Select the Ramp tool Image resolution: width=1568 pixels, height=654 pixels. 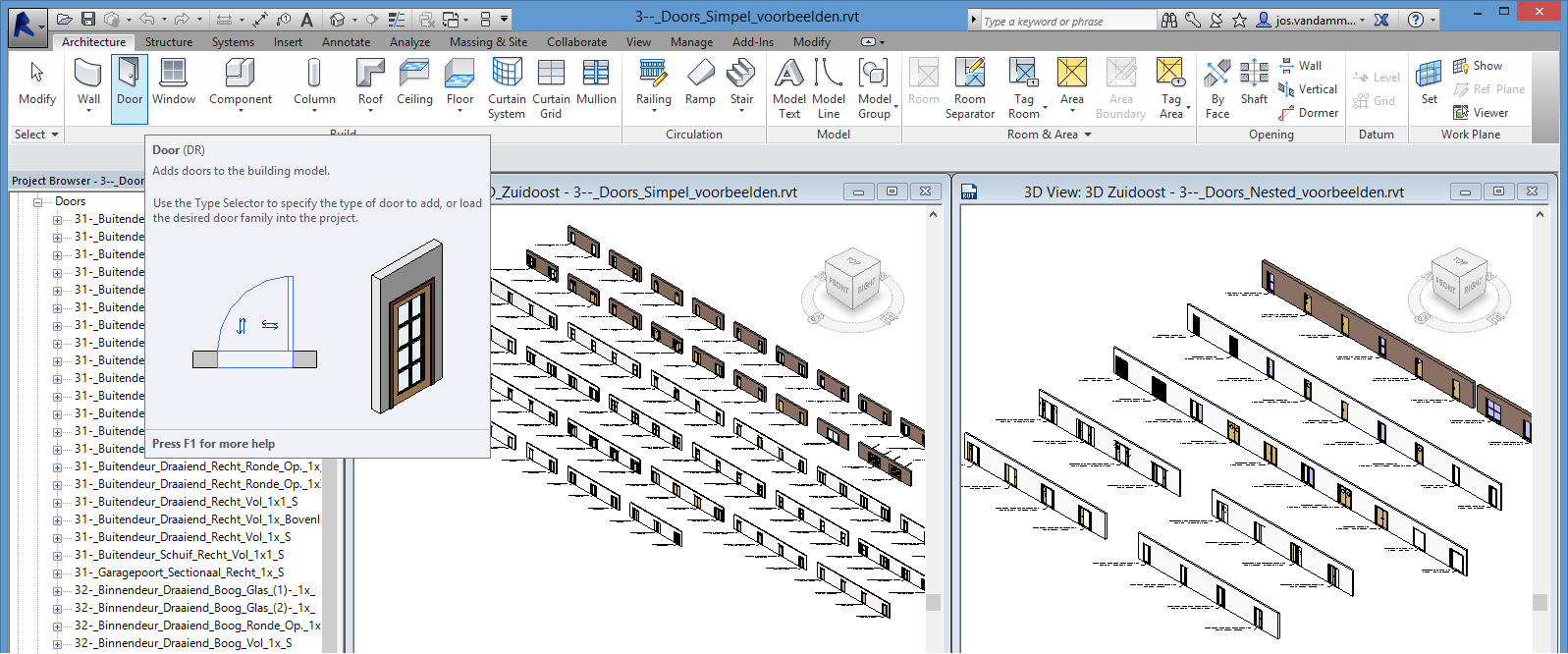[700, 82]
